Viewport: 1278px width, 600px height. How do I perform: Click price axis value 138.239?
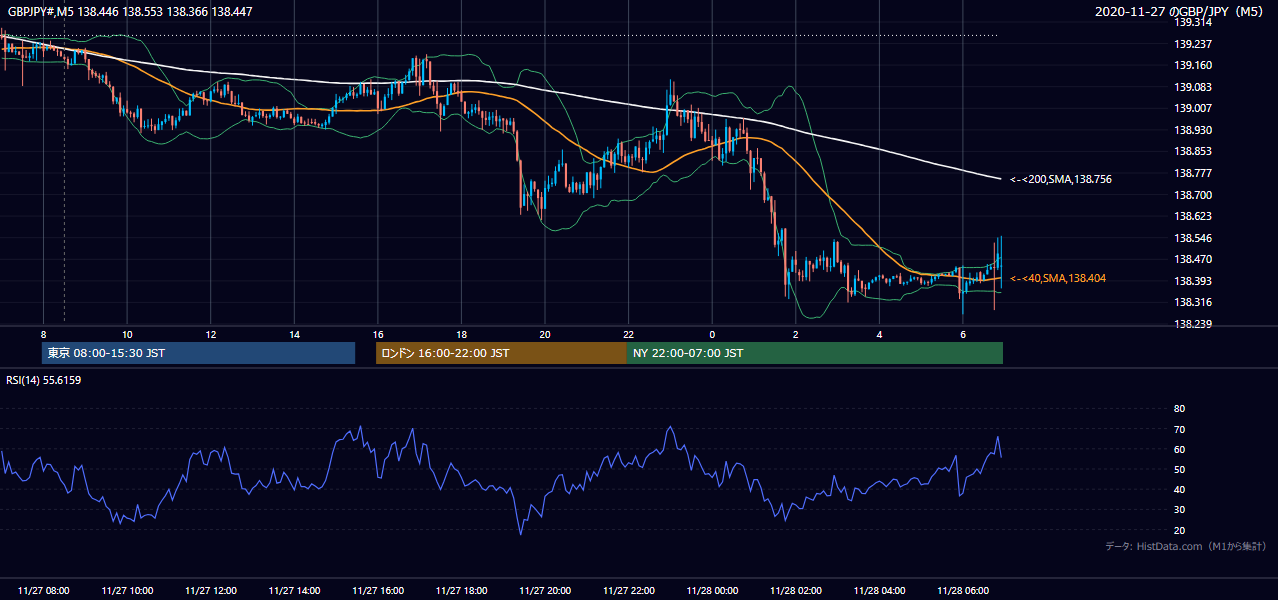coord(1192,324)
